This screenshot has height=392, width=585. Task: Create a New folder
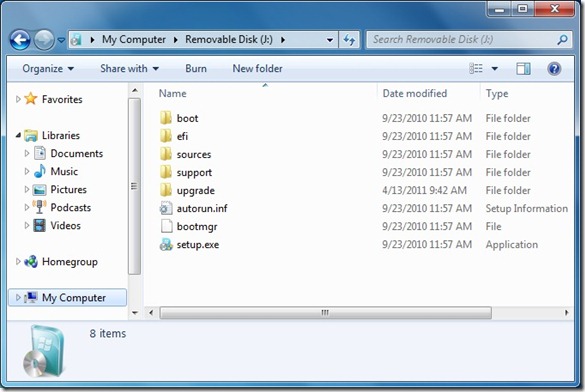pyautogui.click(x=257, y=69)
